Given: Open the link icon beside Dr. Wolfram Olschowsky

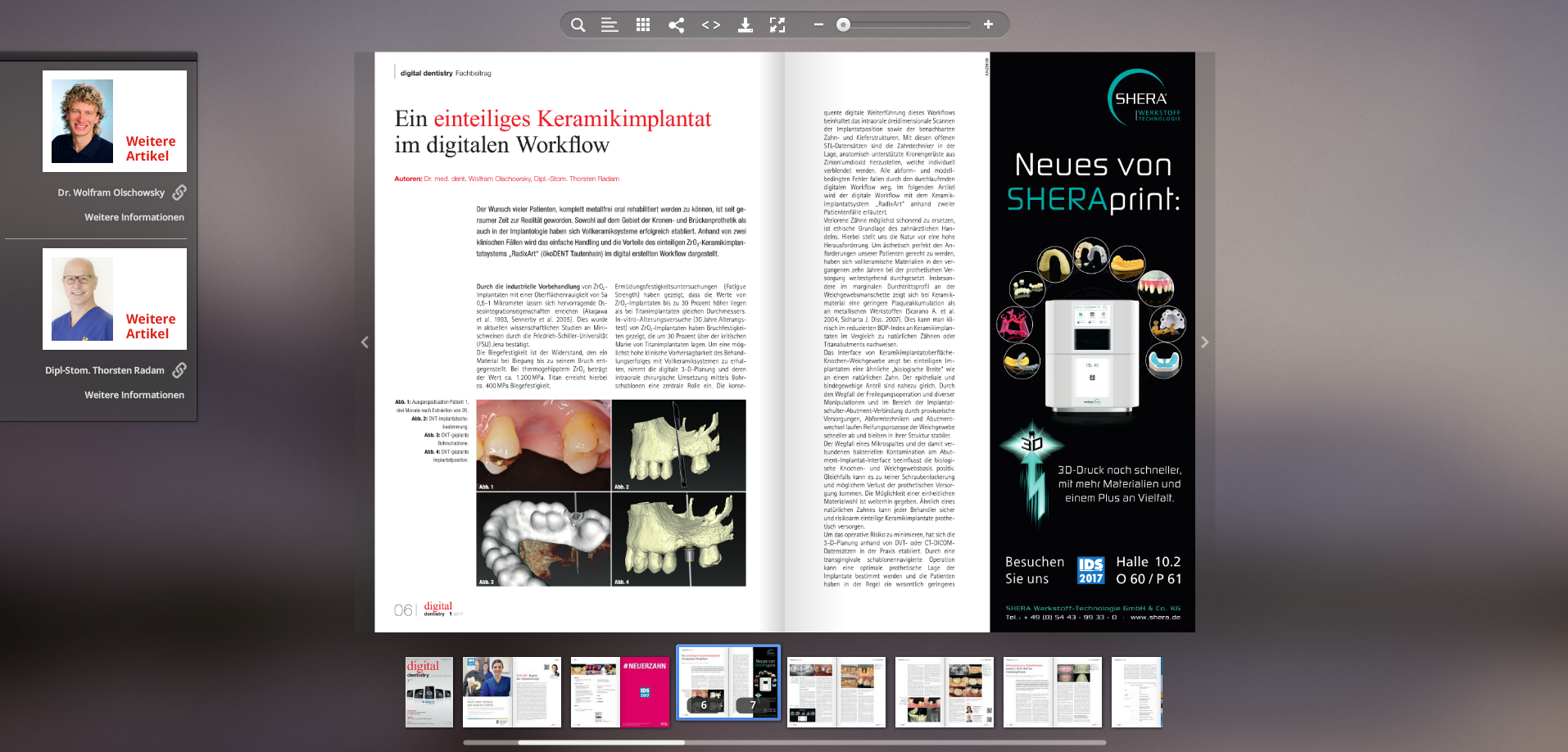Looking at the screenshot, I should coord(179,193).
